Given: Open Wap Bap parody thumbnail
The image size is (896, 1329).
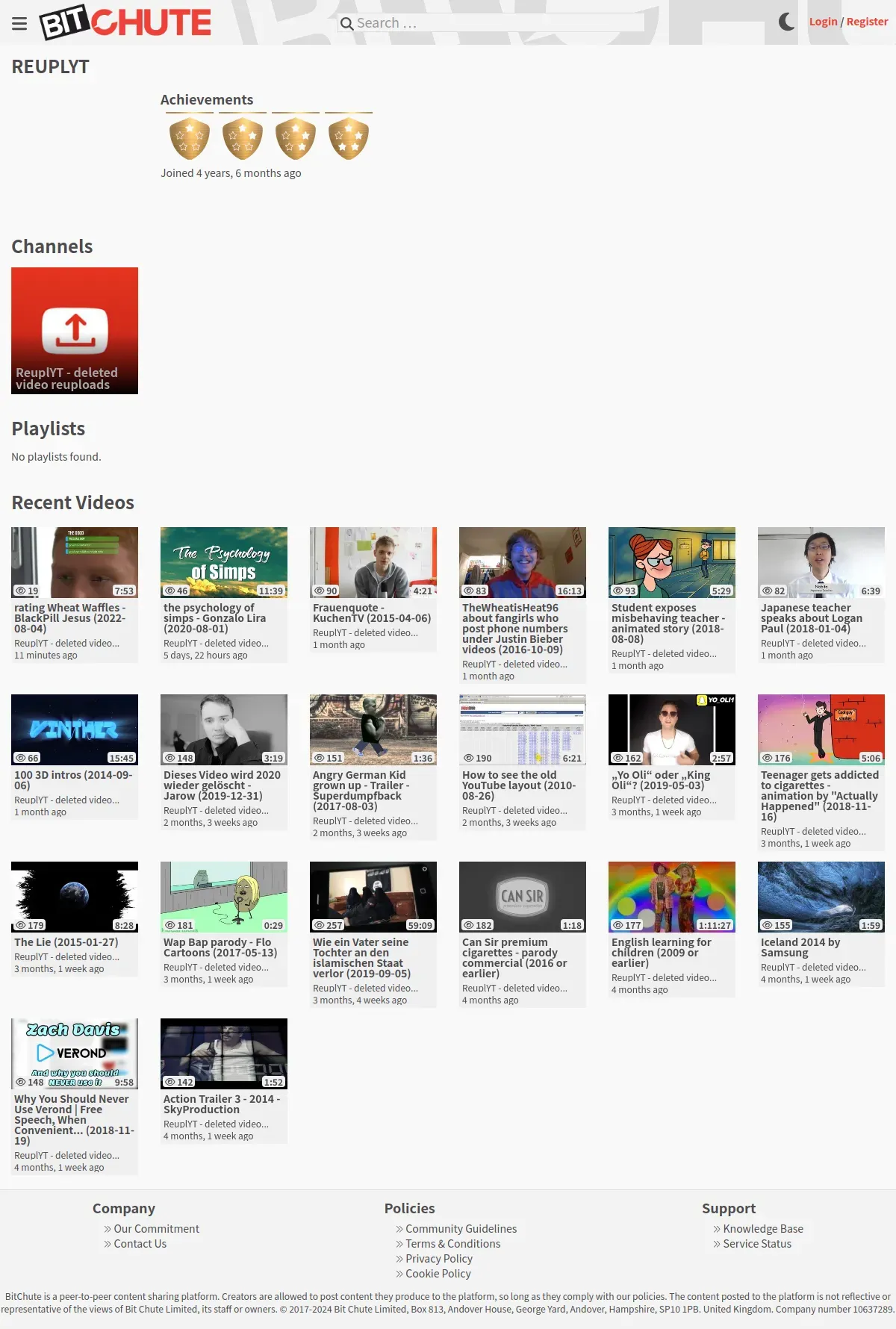Looking at the screenshot, I should pos(224,897).
